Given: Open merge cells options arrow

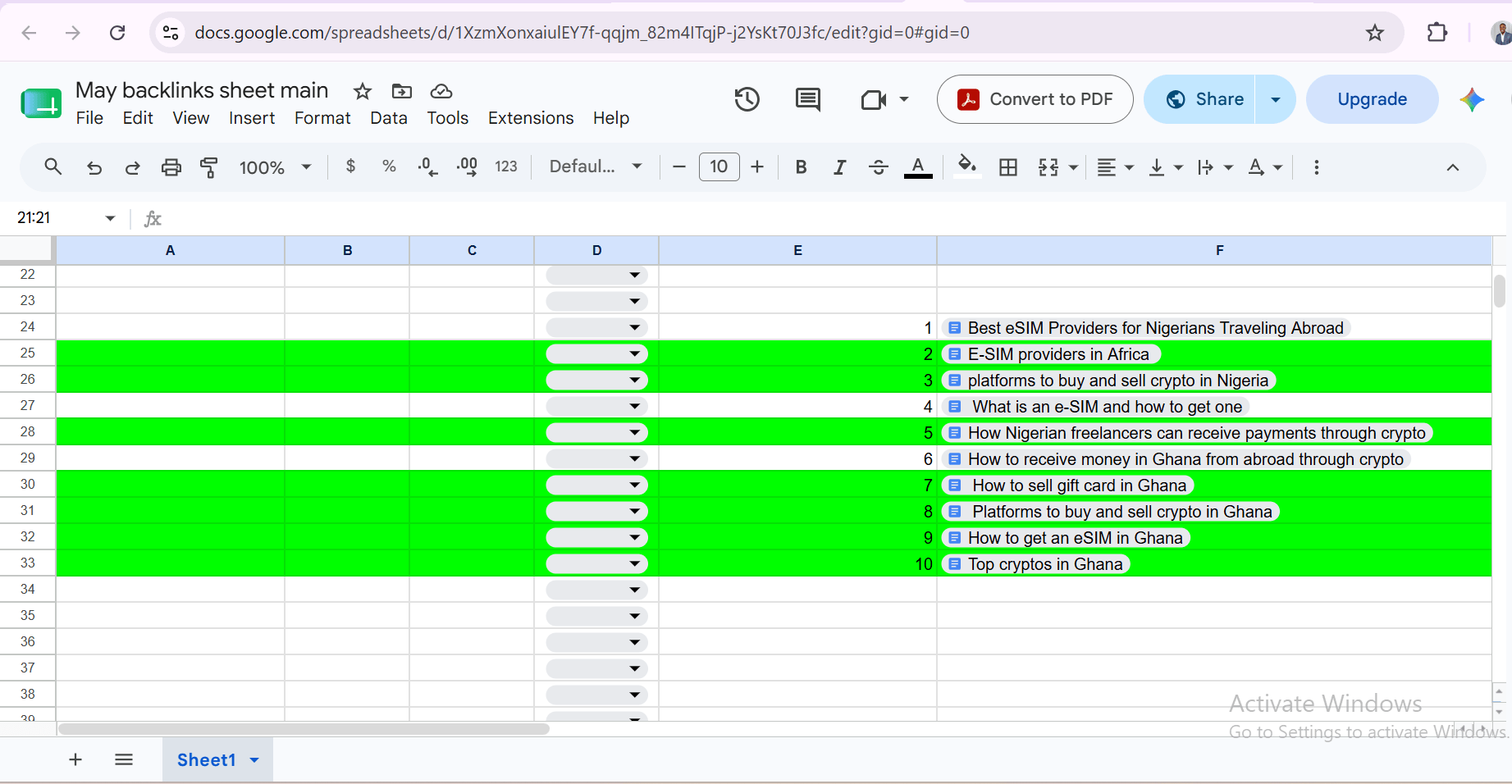Looking at the screenshot, I should pyautogui.click(x=1073, y=168).
